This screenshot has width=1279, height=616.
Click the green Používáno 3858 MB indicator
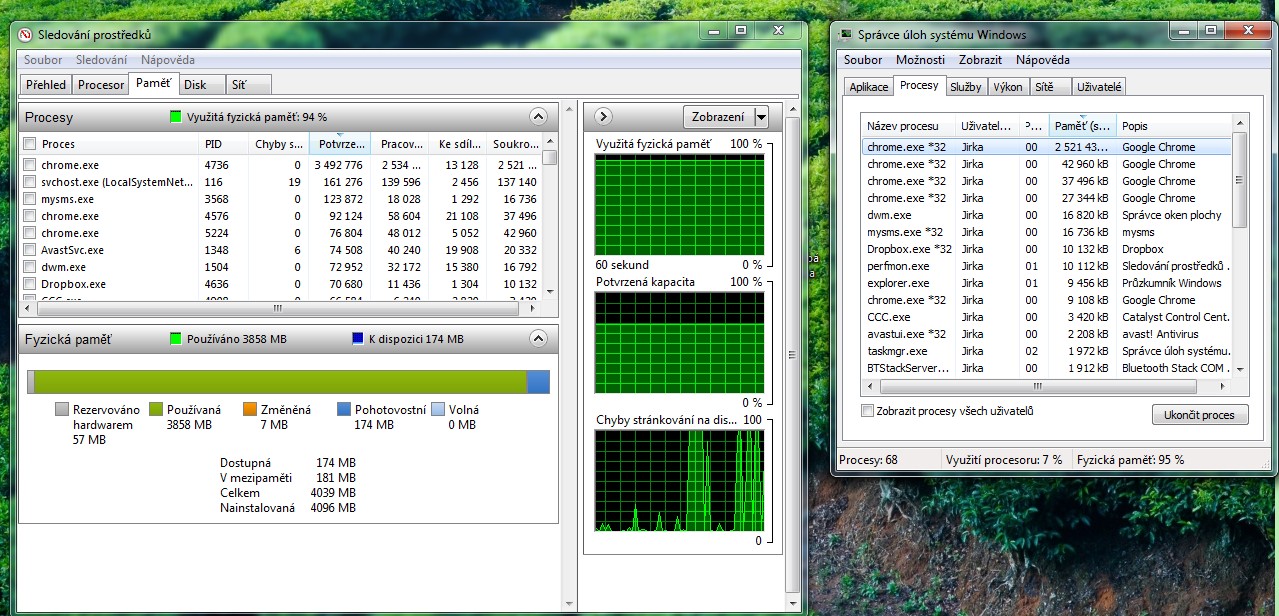pos(178,339)
